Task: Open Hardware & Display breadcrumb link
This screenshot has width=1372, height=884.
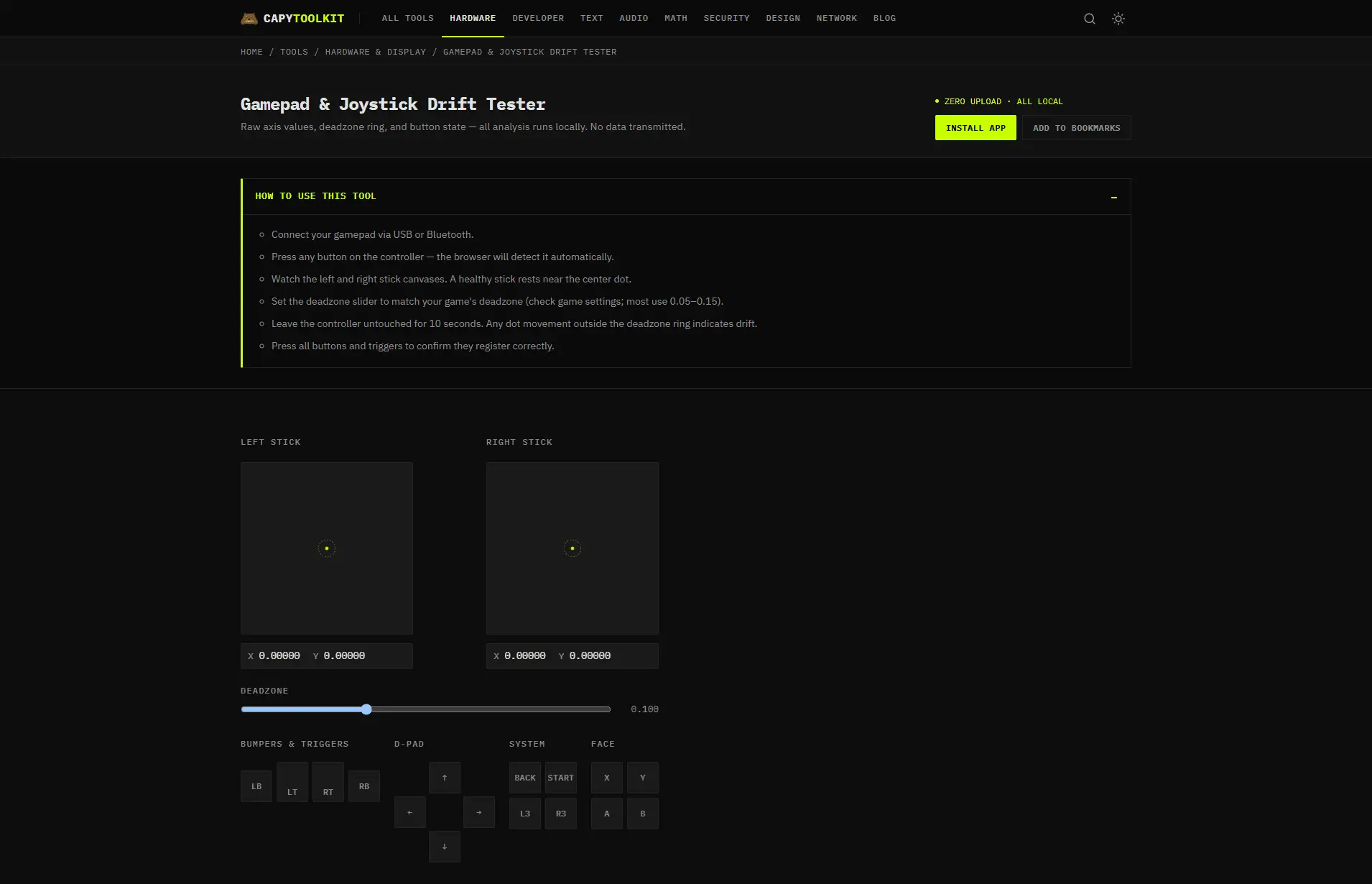Action: point(376,52)
